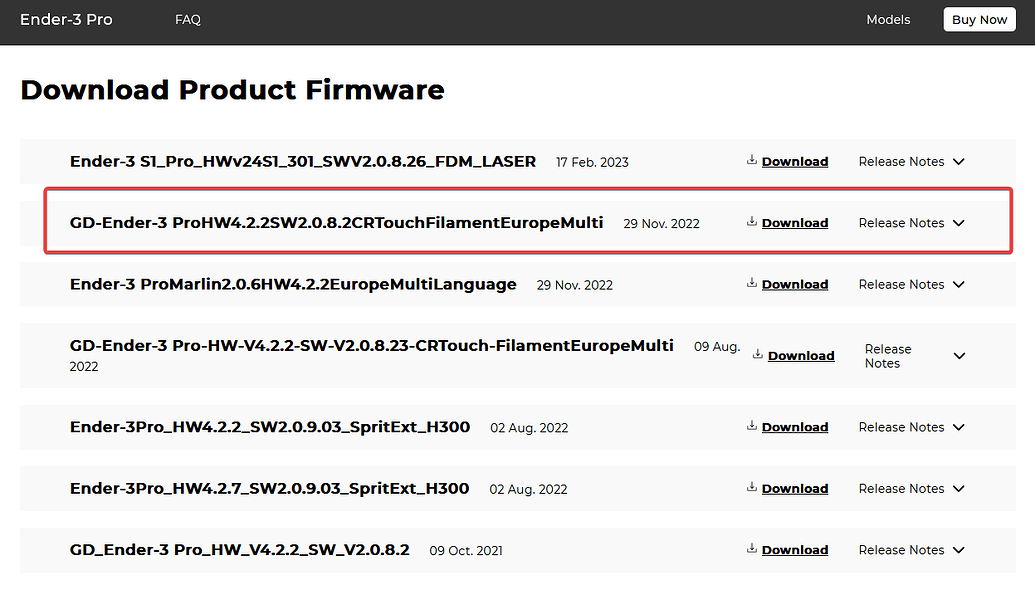The width and height of the screenshot is (1035, 589).
Task: Click download icon for ProHW4.2.2SW2.0.8.2CRTouch firmware
Action: tap(751, 222)
